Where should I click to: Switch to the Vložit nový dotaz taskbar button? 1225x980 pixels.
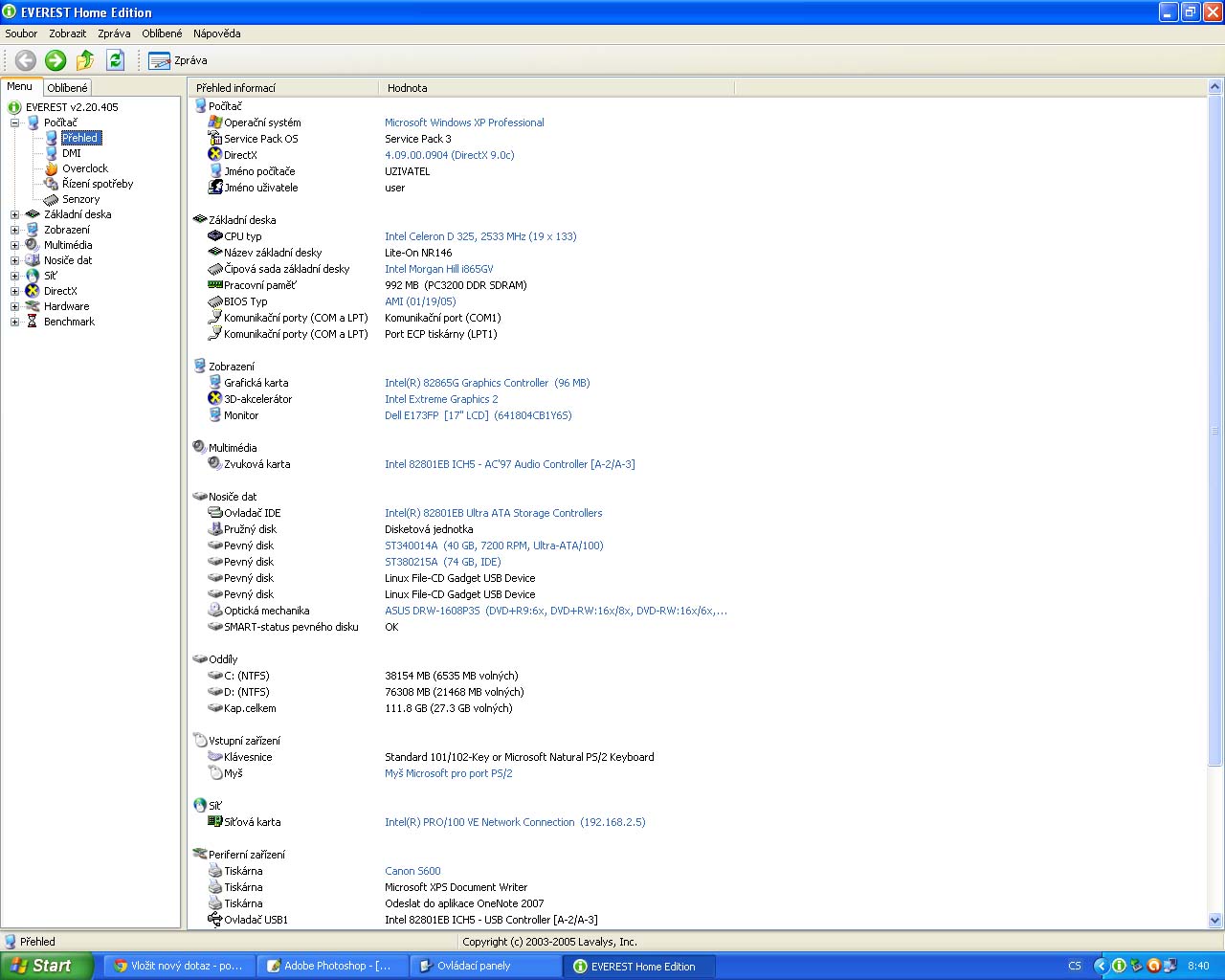pyautogui.click(x=181, y=966)
